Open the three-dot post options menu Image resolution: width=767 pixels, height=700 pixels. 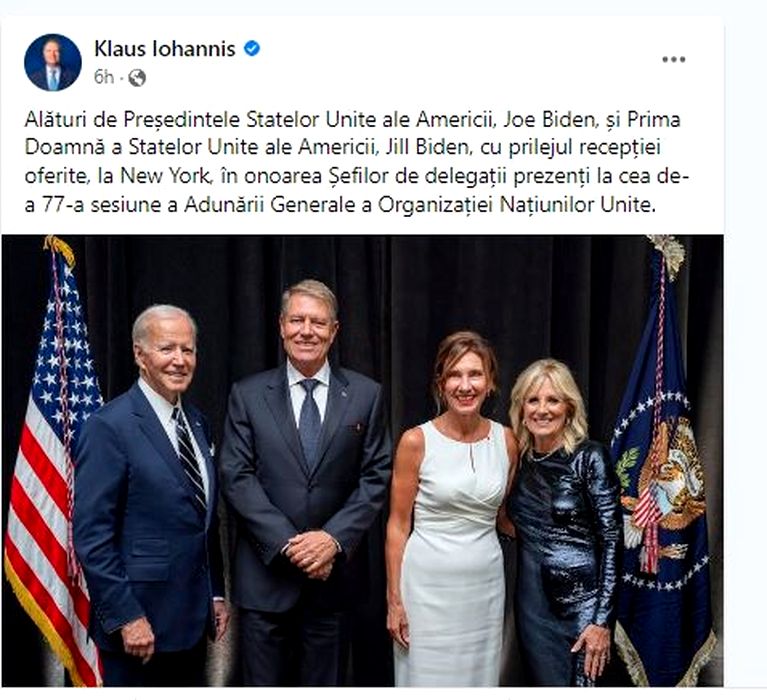(673, 59)
